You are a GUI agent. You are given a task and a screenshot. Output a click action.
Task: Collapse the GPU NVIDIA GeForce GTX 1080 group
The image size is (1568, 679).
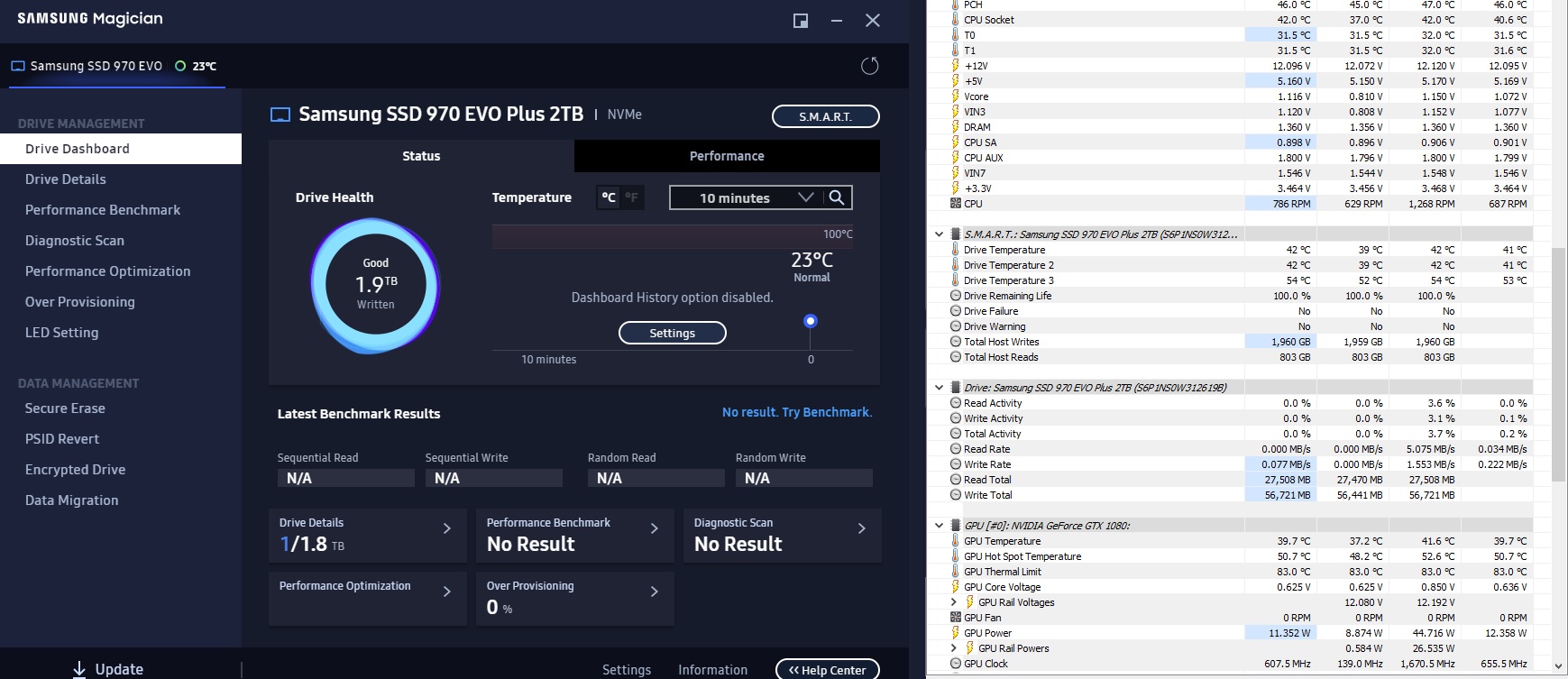point(939,526)
